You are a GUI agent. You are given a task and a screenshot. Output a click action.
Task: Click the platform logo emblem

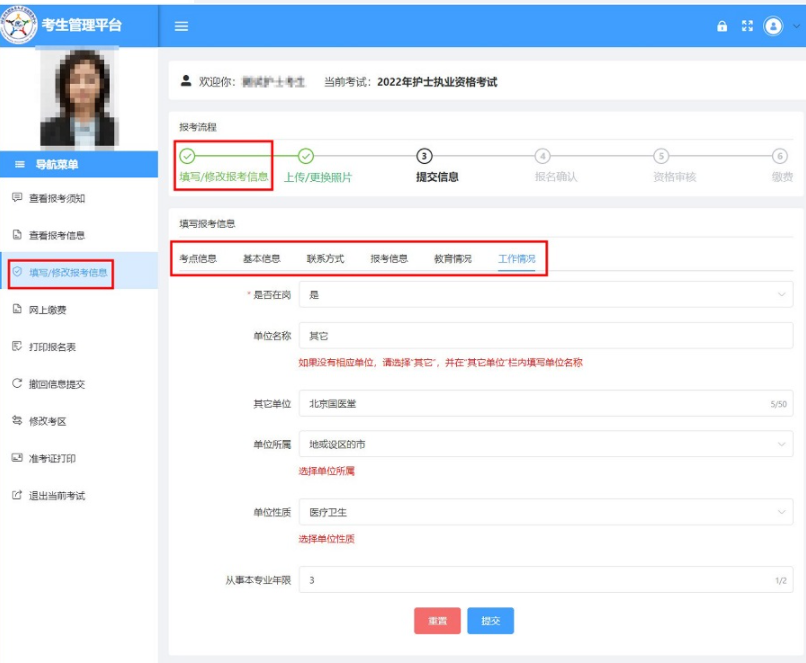tap(19, 25)
